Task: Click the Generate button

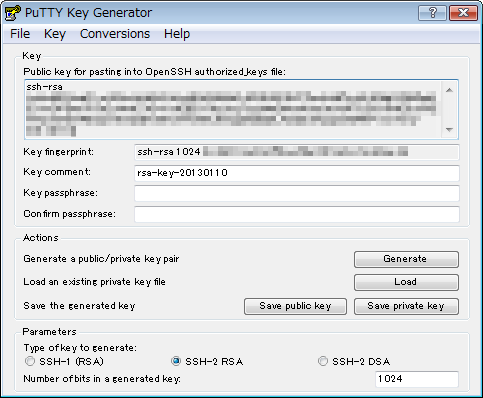Action: coord(406,259)
